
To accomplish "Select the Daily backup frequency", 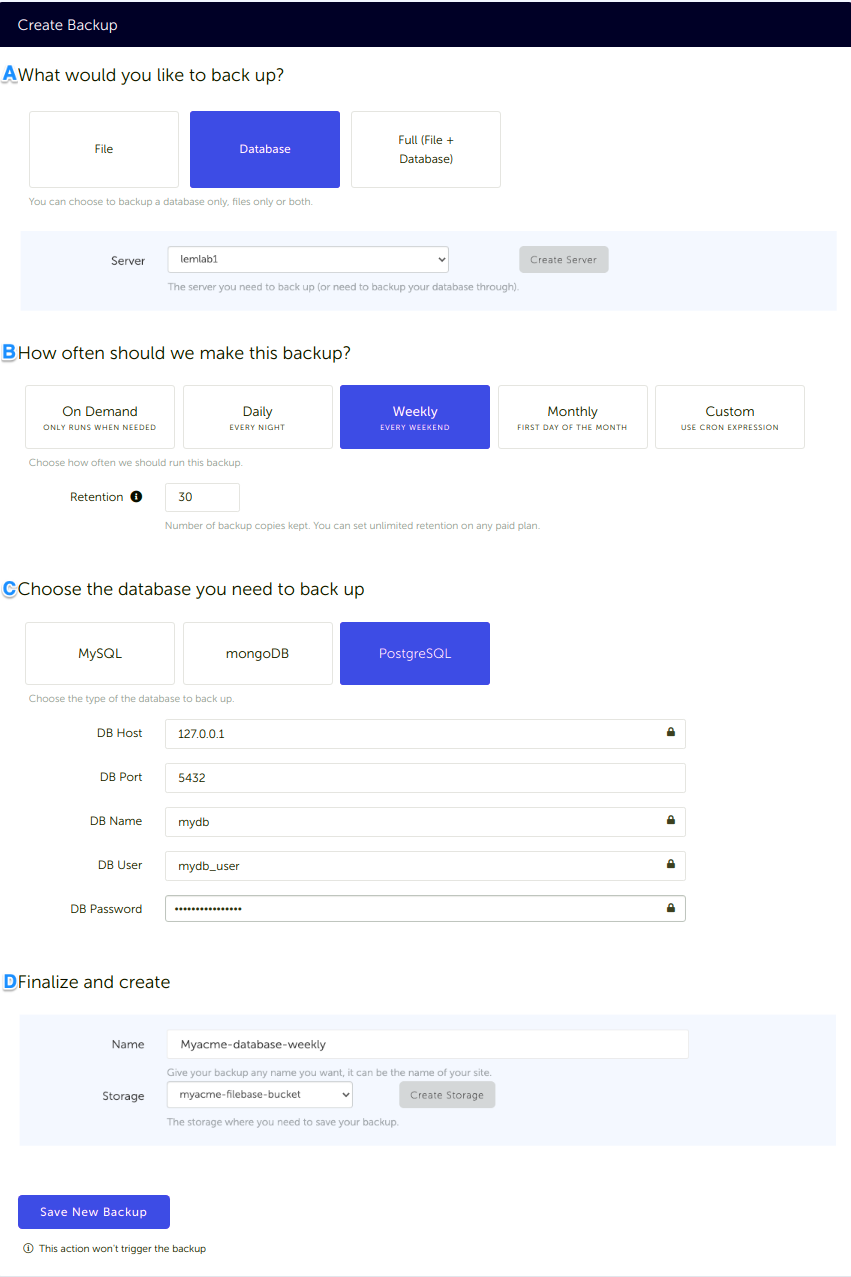I will pos(257,417).
